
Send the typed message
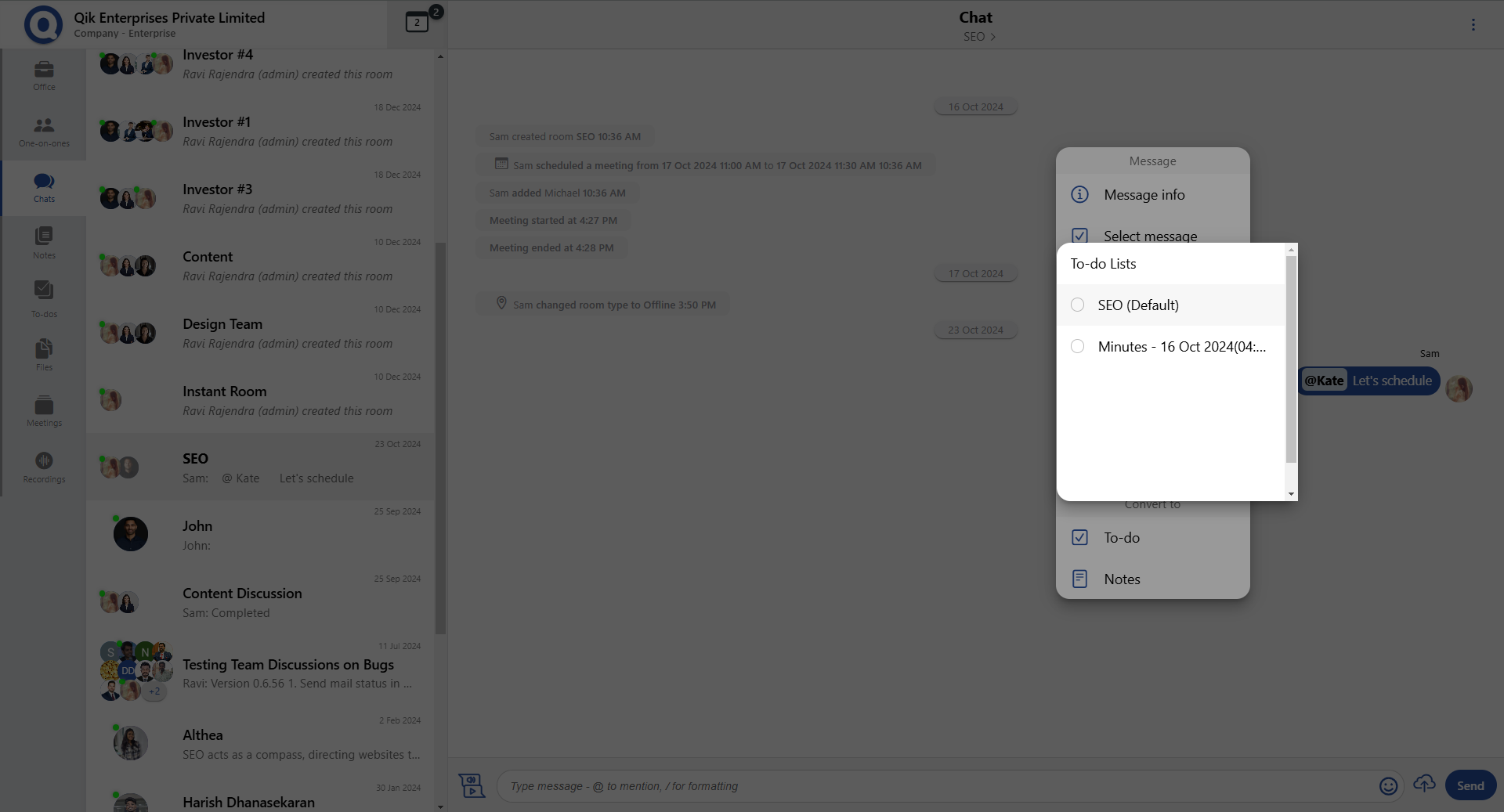(1470, 785)
